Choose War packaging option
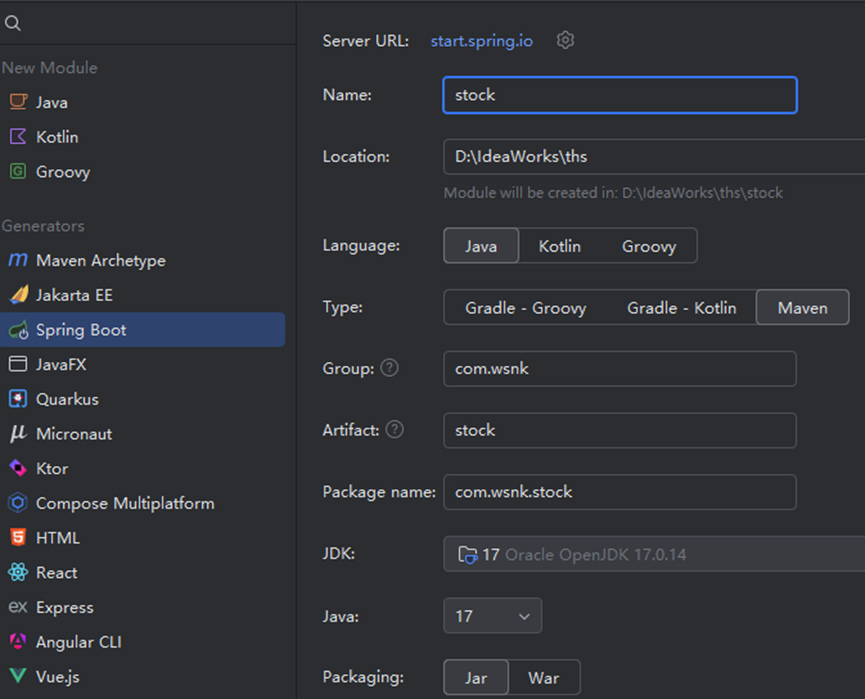The height and width of the screenshot is (699, 865). tap(543, 678)
